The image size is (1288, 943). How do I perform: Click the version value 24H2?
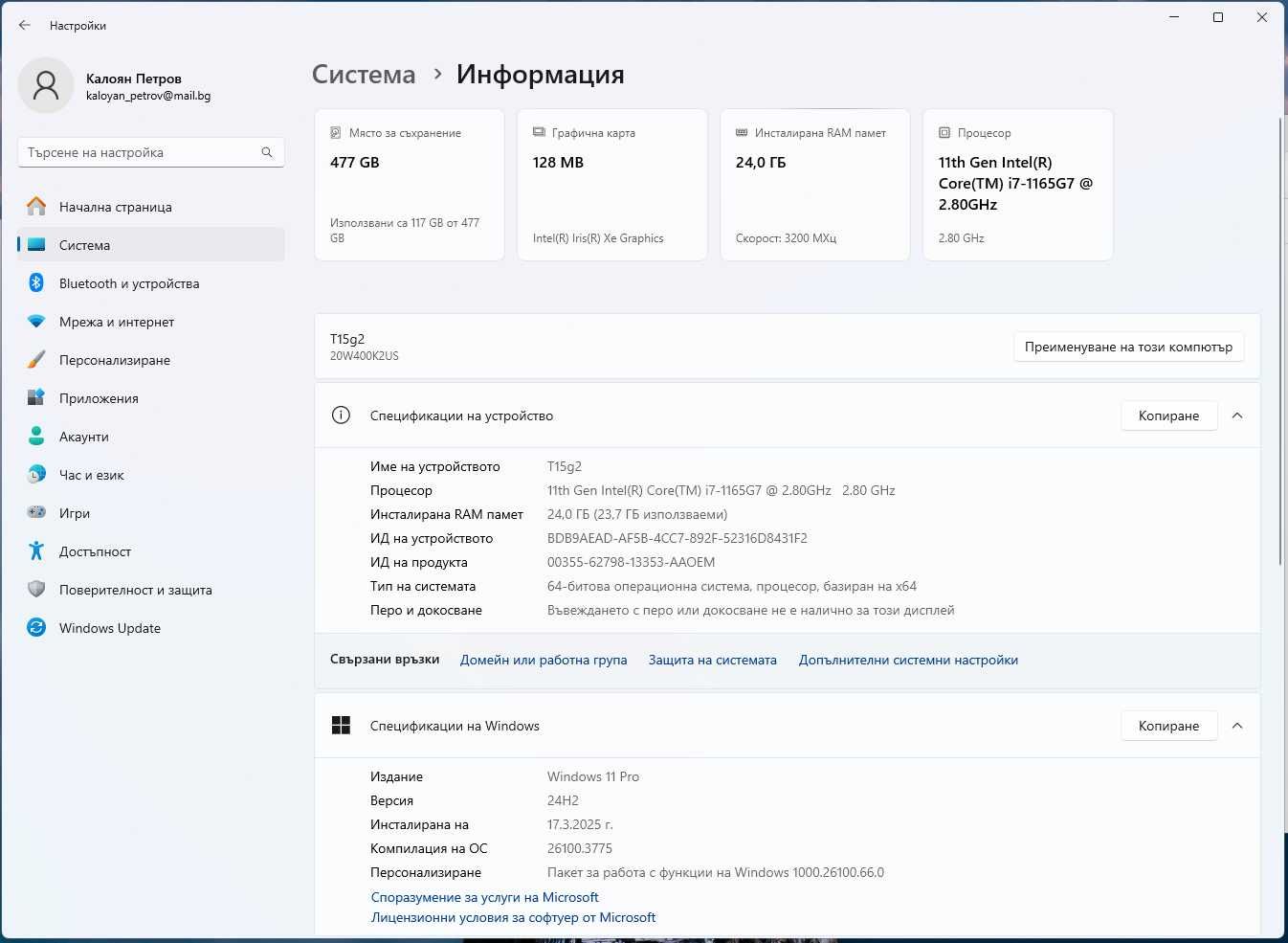click(x=563, y=800)
